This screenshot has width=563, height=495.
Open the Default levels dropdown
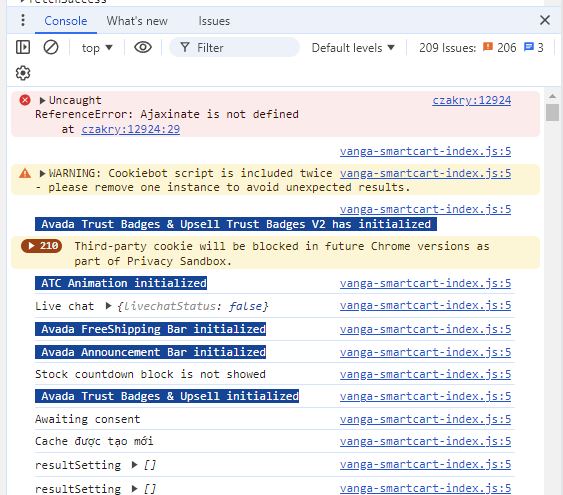tap(353, 48)
